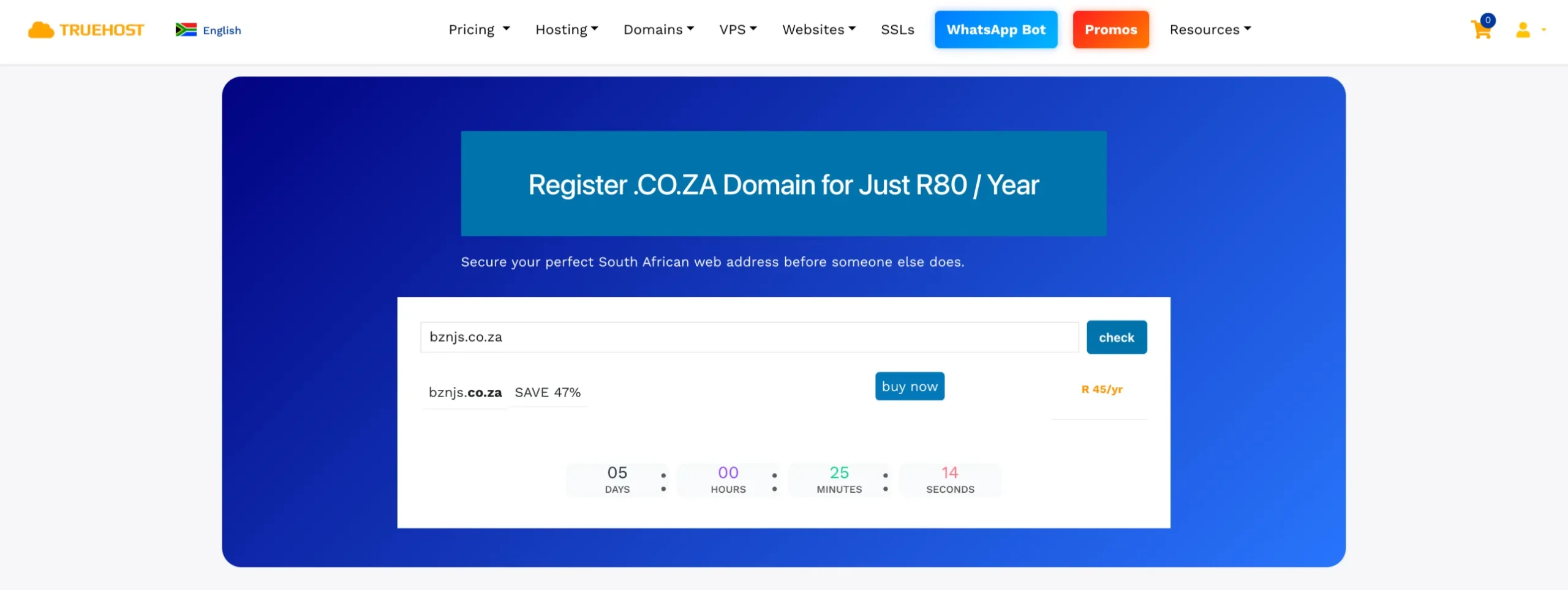Viewport: 1568px width, 590px height.
Task: Click the R 45/yr price
Action: coord(1102,389)
